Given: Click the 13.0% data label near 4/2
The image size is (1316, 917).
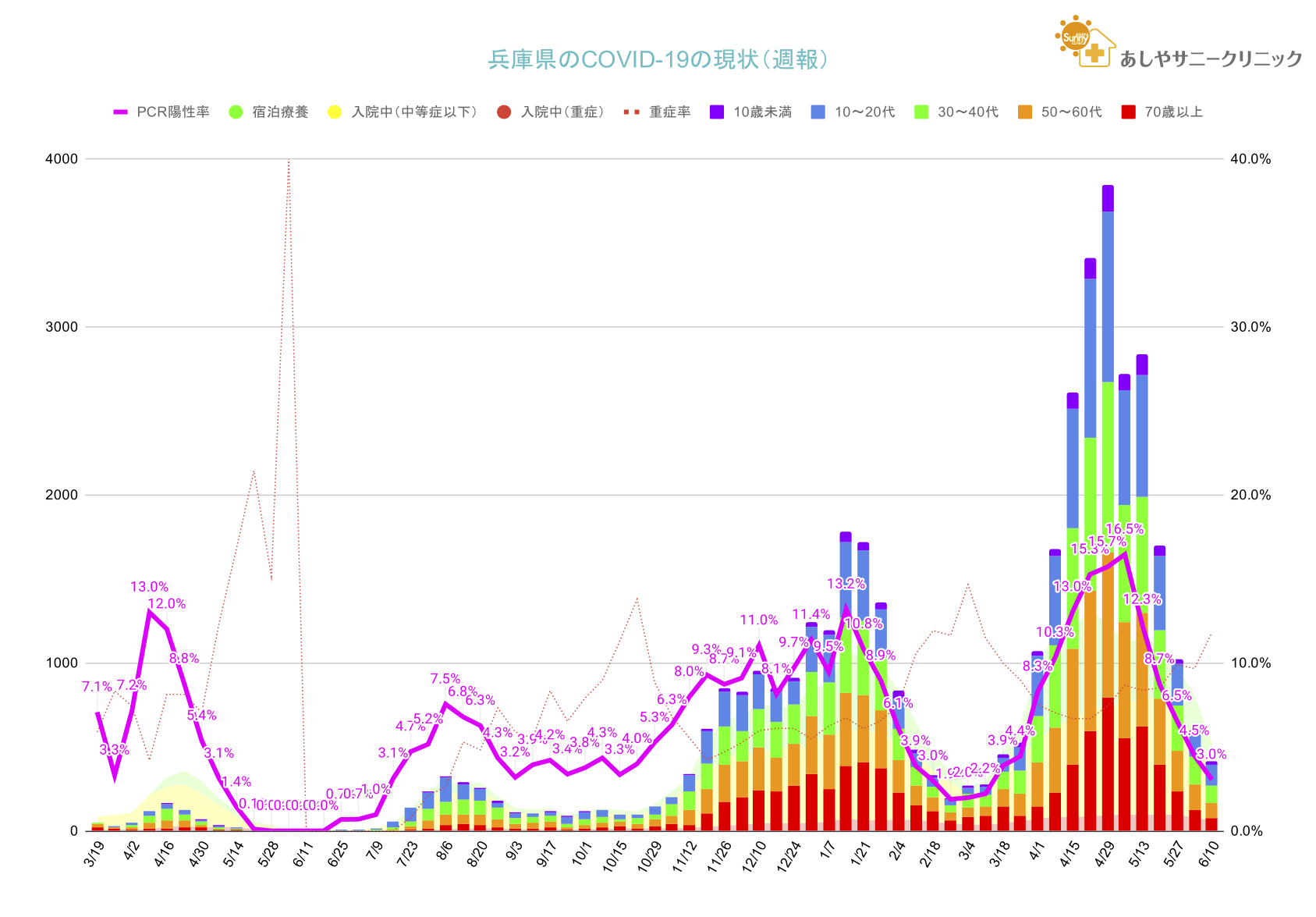Looking at the screenshot, I should click(x=149, y=587).
